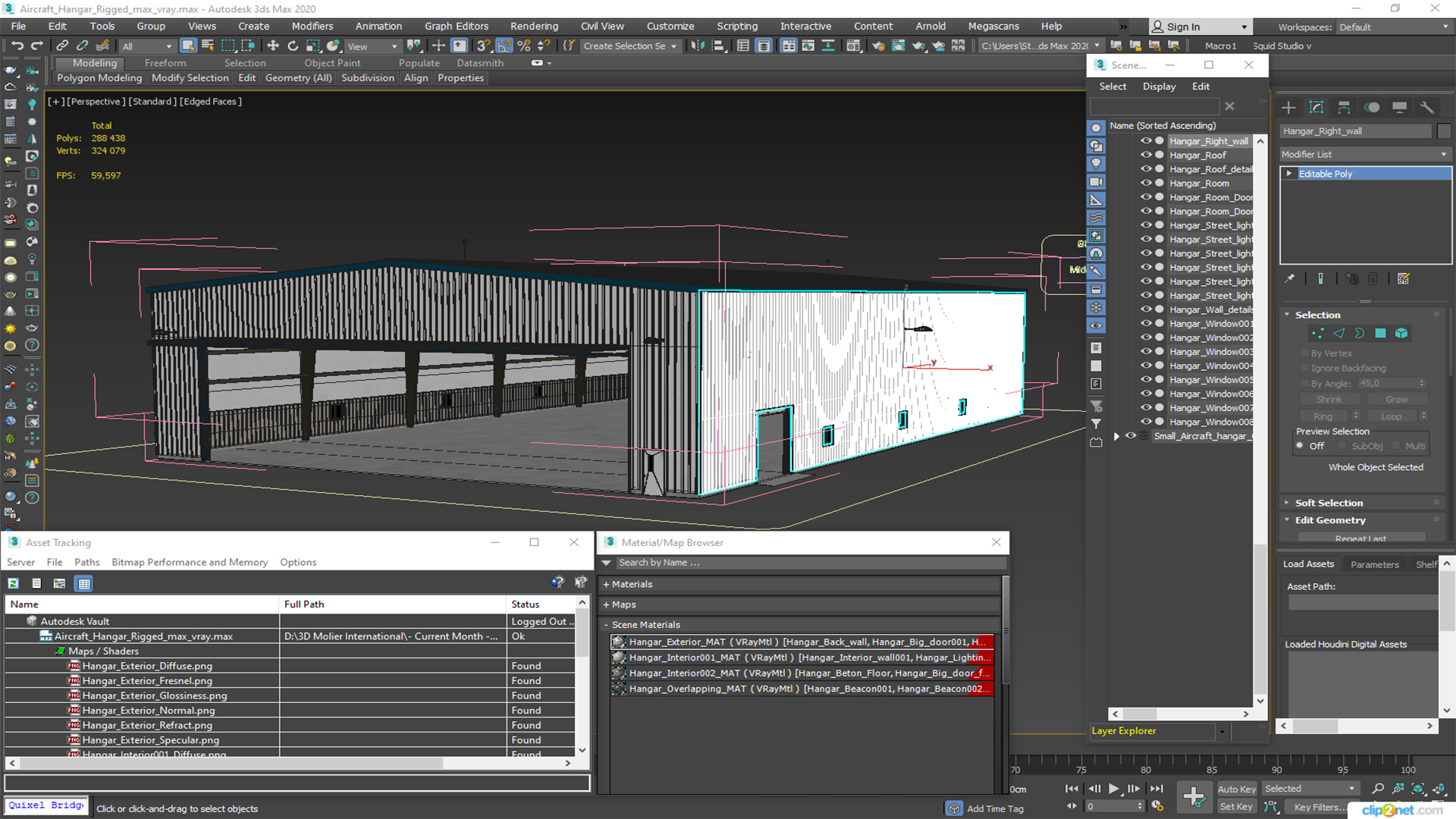The height and width of the screenshot is (819, 1456).
Task: Open Select by Name list
Action: [x=208, y=46]
